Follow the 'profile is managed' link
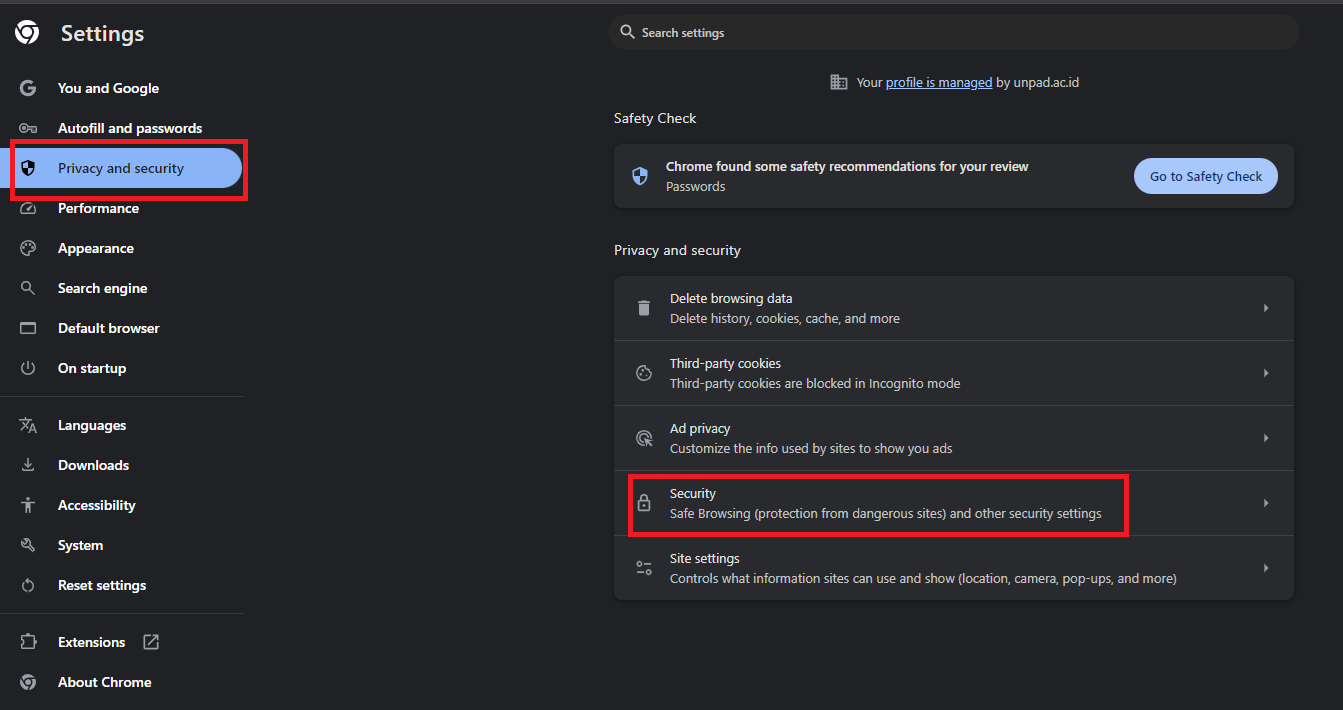This screenshot has width=1343, height=710. pos(939,82)
